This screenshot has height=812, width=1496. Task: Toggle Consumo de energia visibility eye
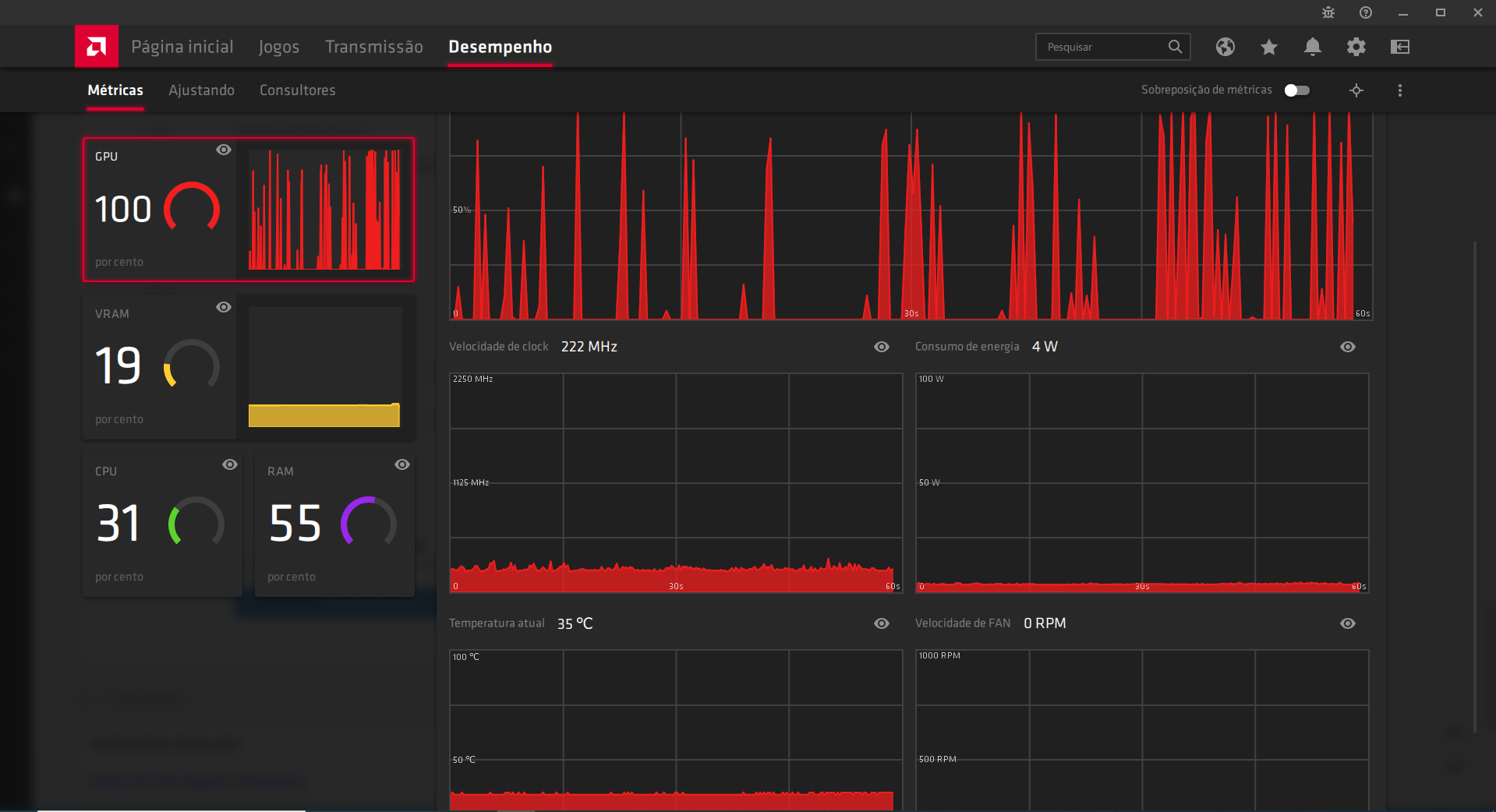click(x=1348, y=347)
